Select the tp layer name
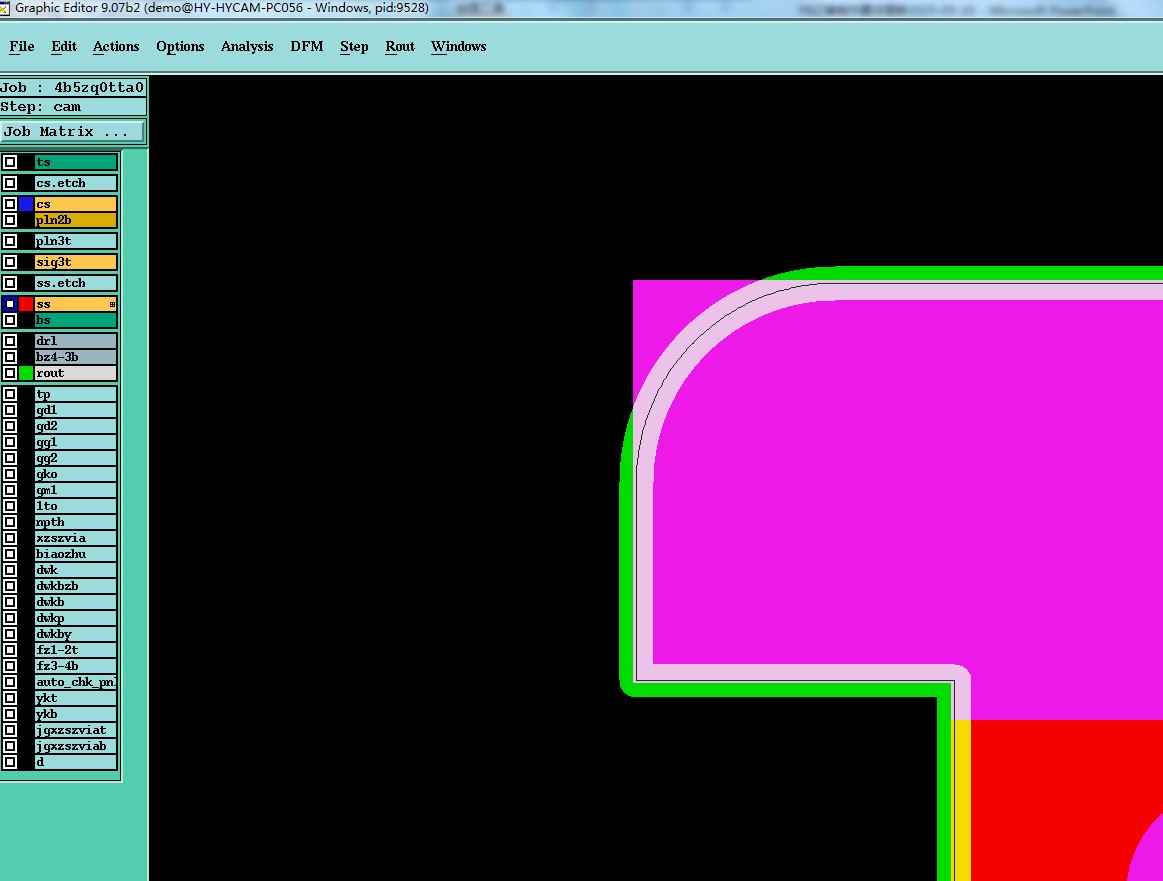The image size is (1163, 881). [x=76, y=394]
